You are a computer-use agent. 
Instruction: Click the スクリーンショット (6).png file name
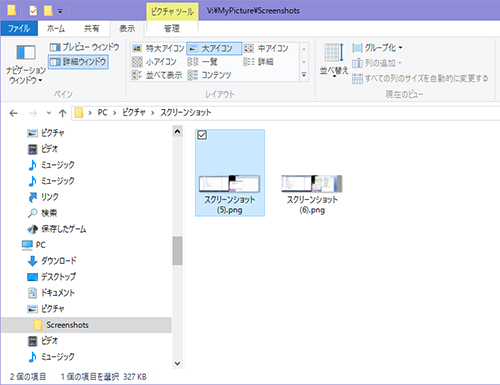pos(312,205)
